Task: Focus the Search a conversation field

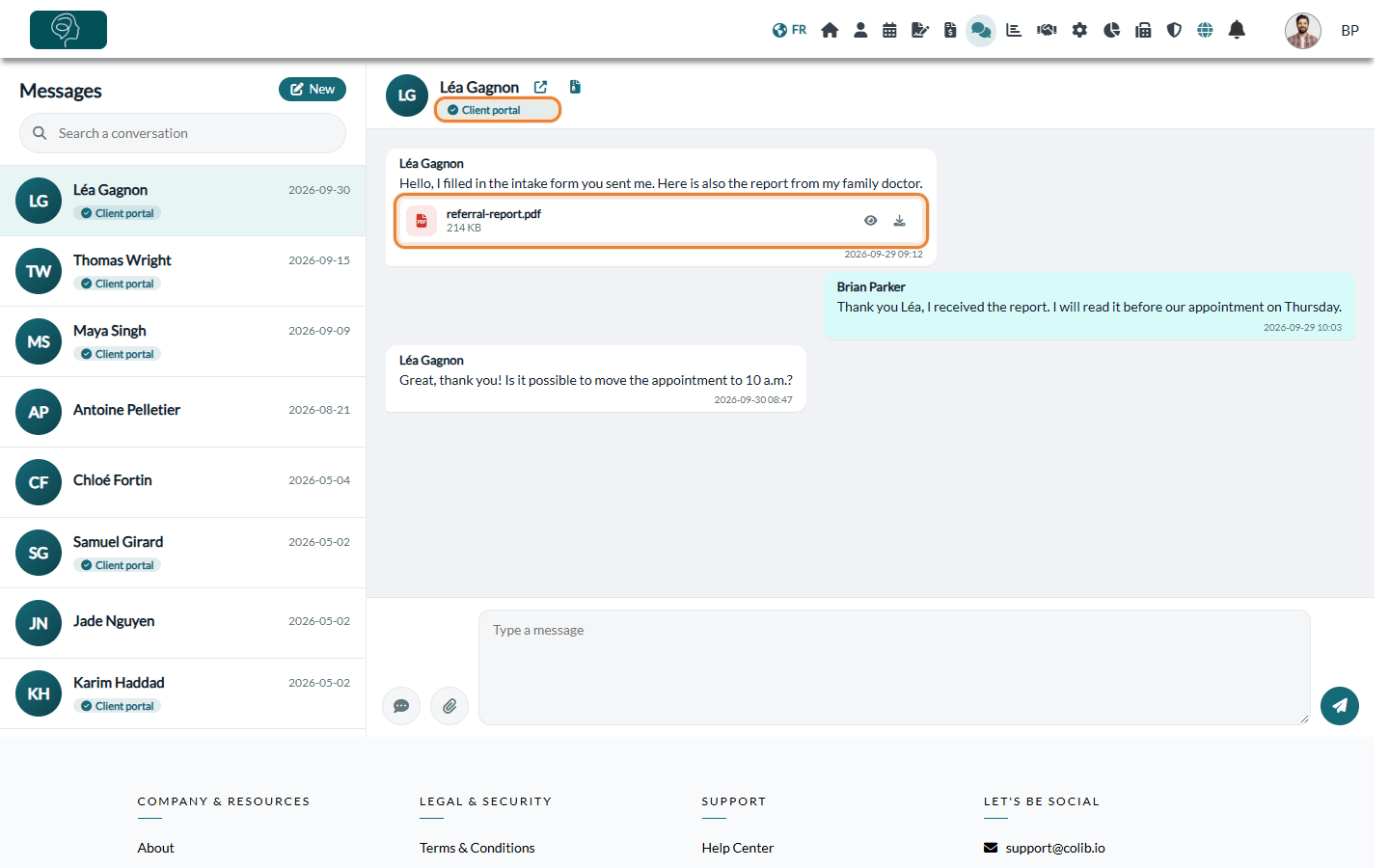Action: (183, 133)
